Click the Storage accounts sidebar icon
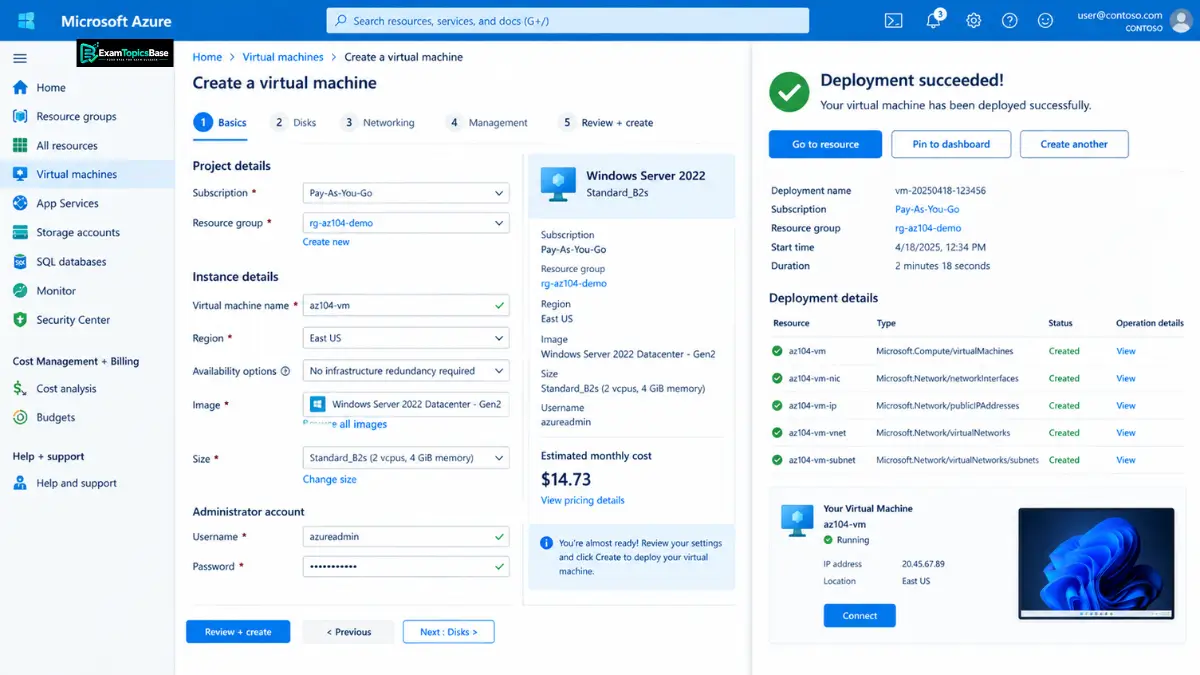 pos(20,232)
